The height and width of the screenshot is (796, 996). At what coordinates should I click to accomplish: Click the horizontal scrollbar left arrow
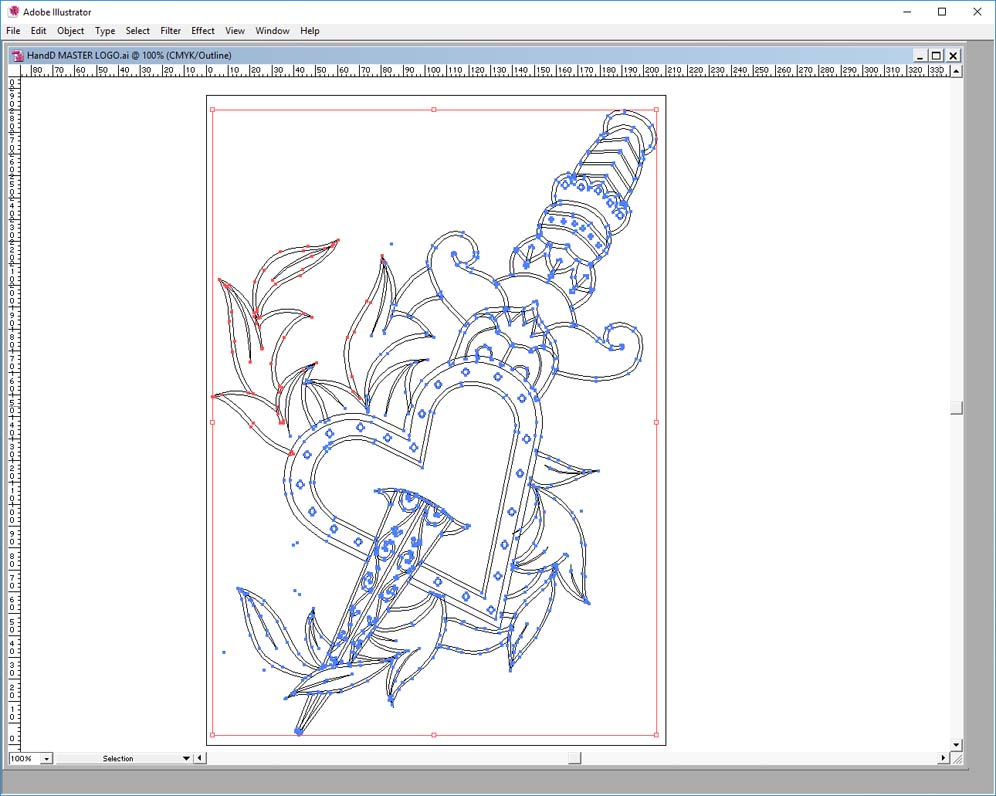[x=200, y=758]
